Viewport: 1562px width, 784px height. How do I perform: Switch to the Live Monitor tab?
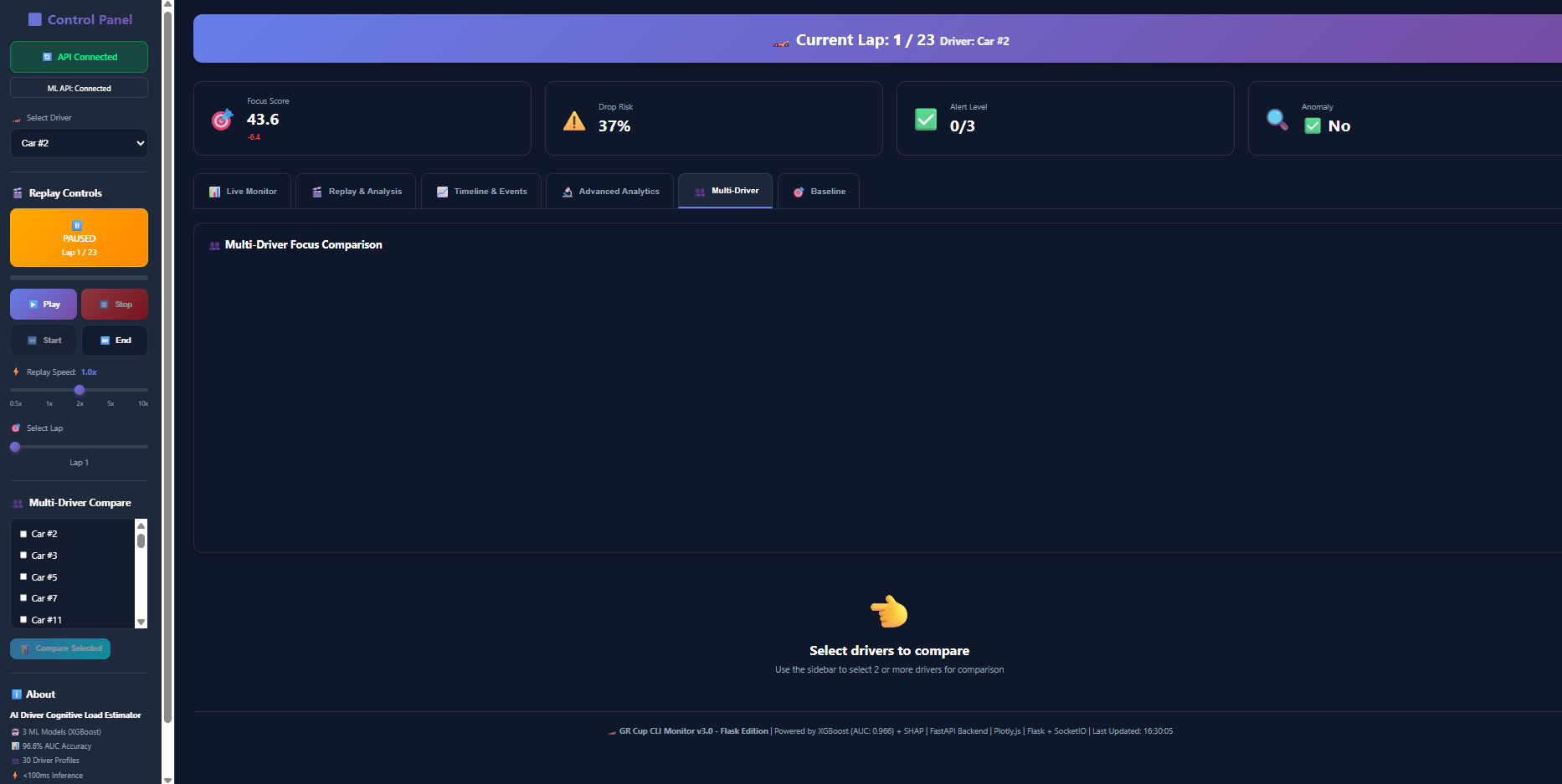coord(242,191)
